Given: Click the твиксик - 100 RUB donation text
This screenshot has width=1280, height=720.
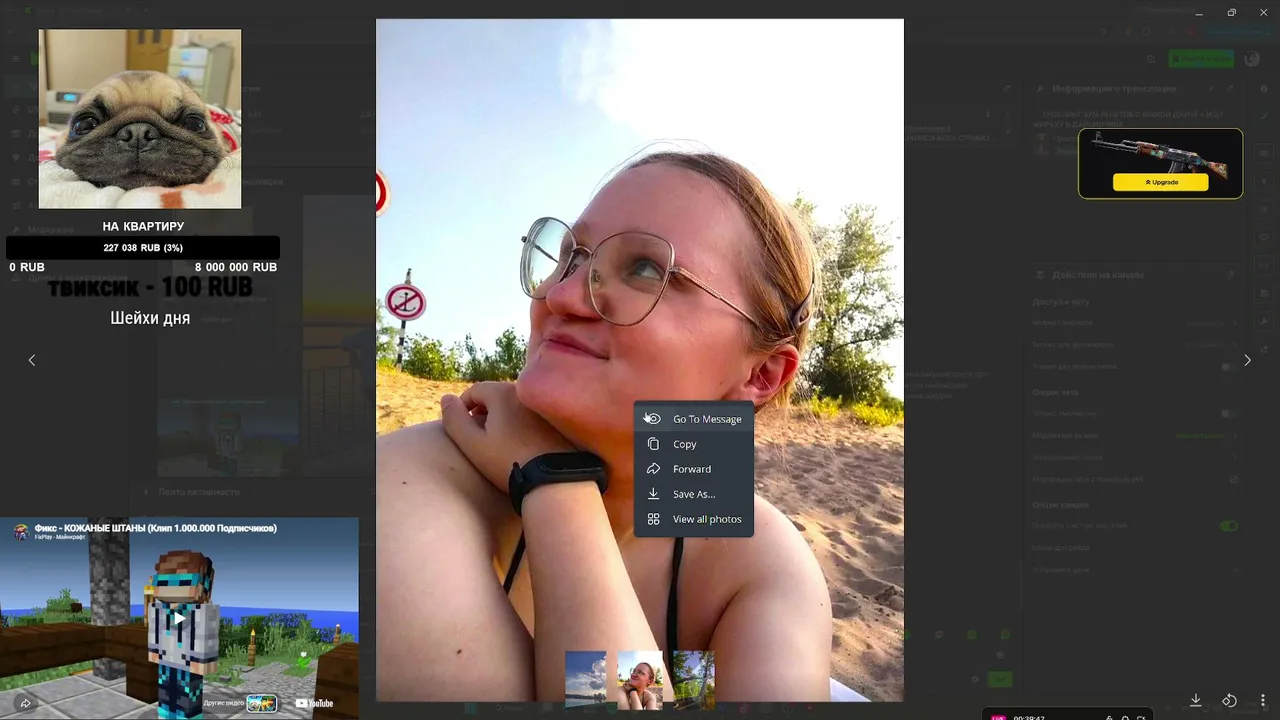Looking at the screenshot, I should coord(150,288).
